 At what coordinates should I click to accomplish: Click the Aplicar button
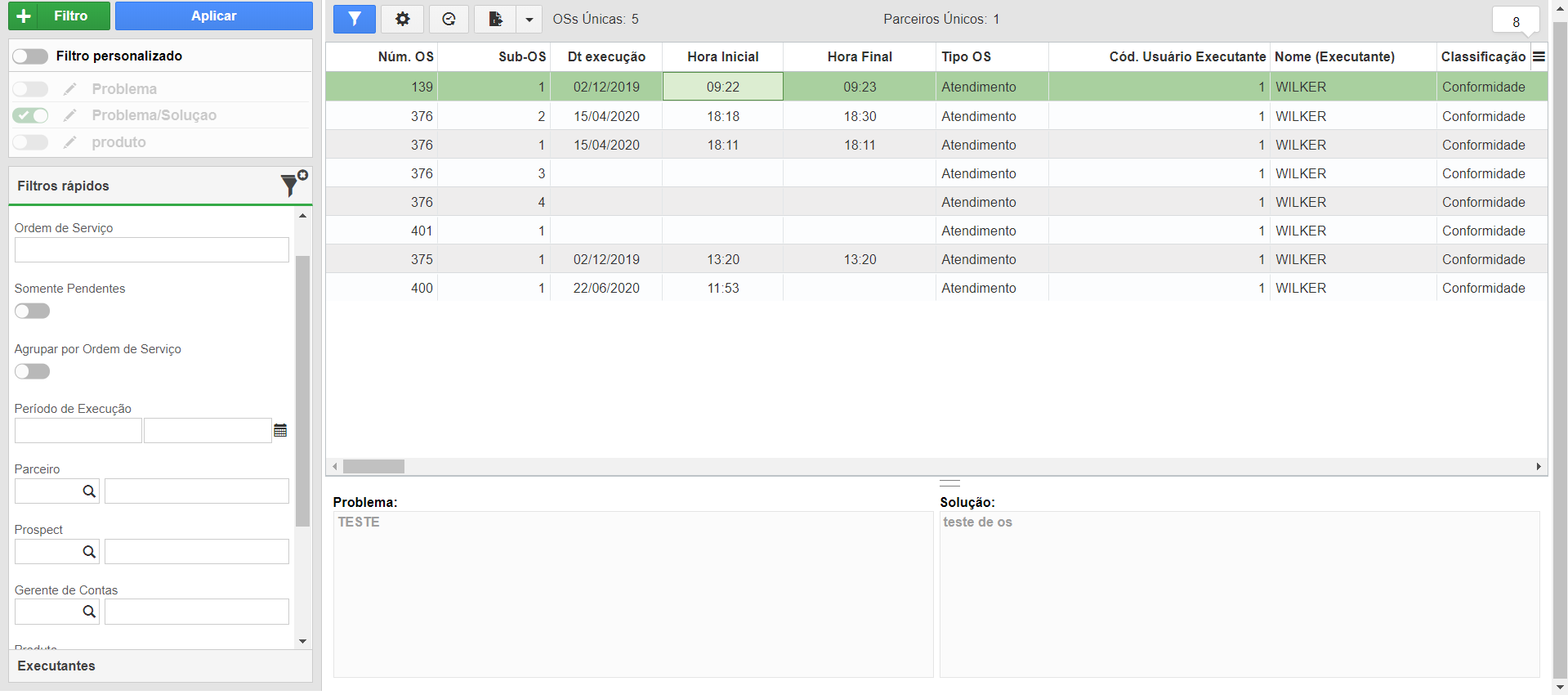click(214, 16)
